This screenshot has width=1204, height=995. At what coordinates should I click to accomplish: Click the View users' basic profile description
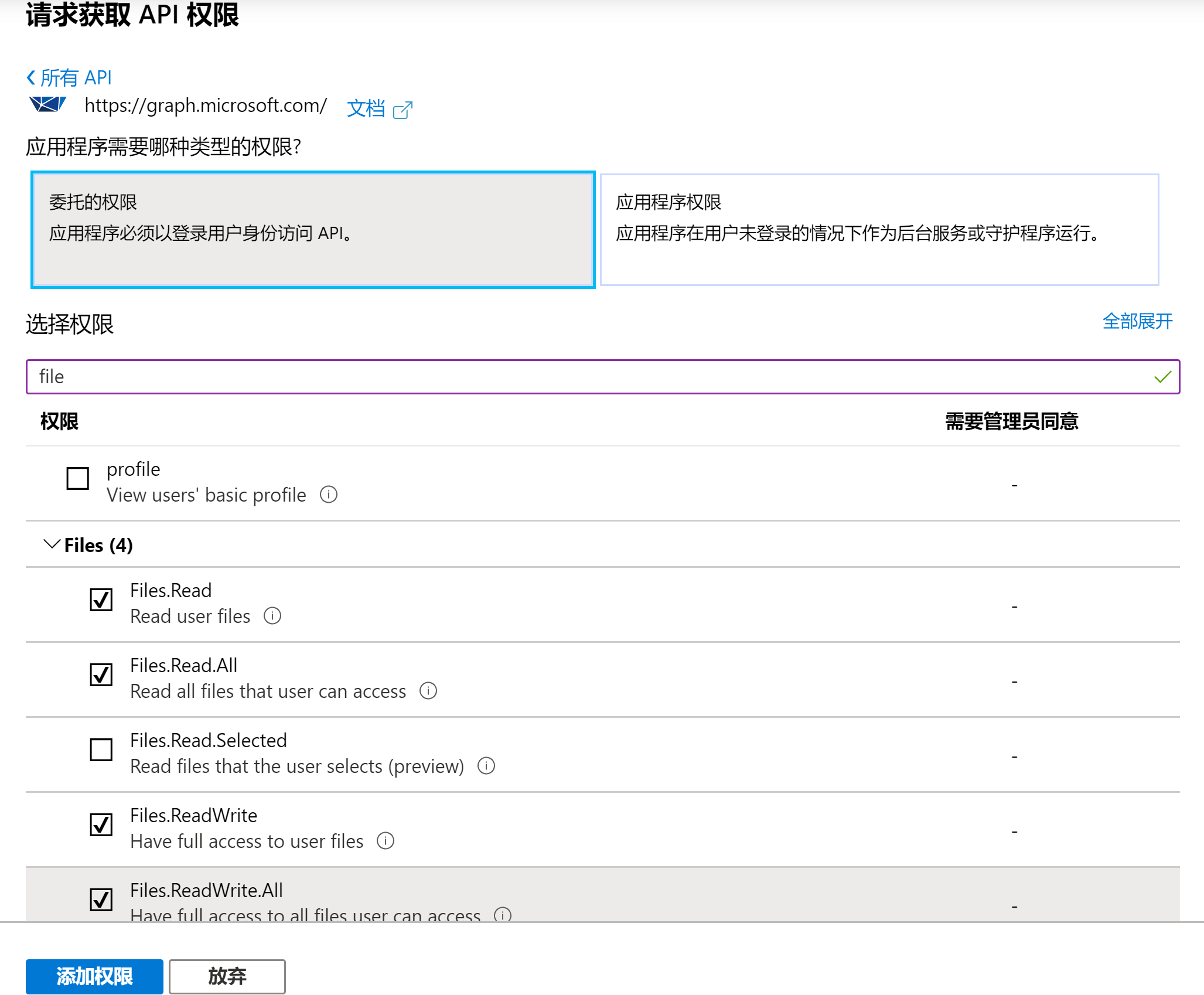point(206,495)
